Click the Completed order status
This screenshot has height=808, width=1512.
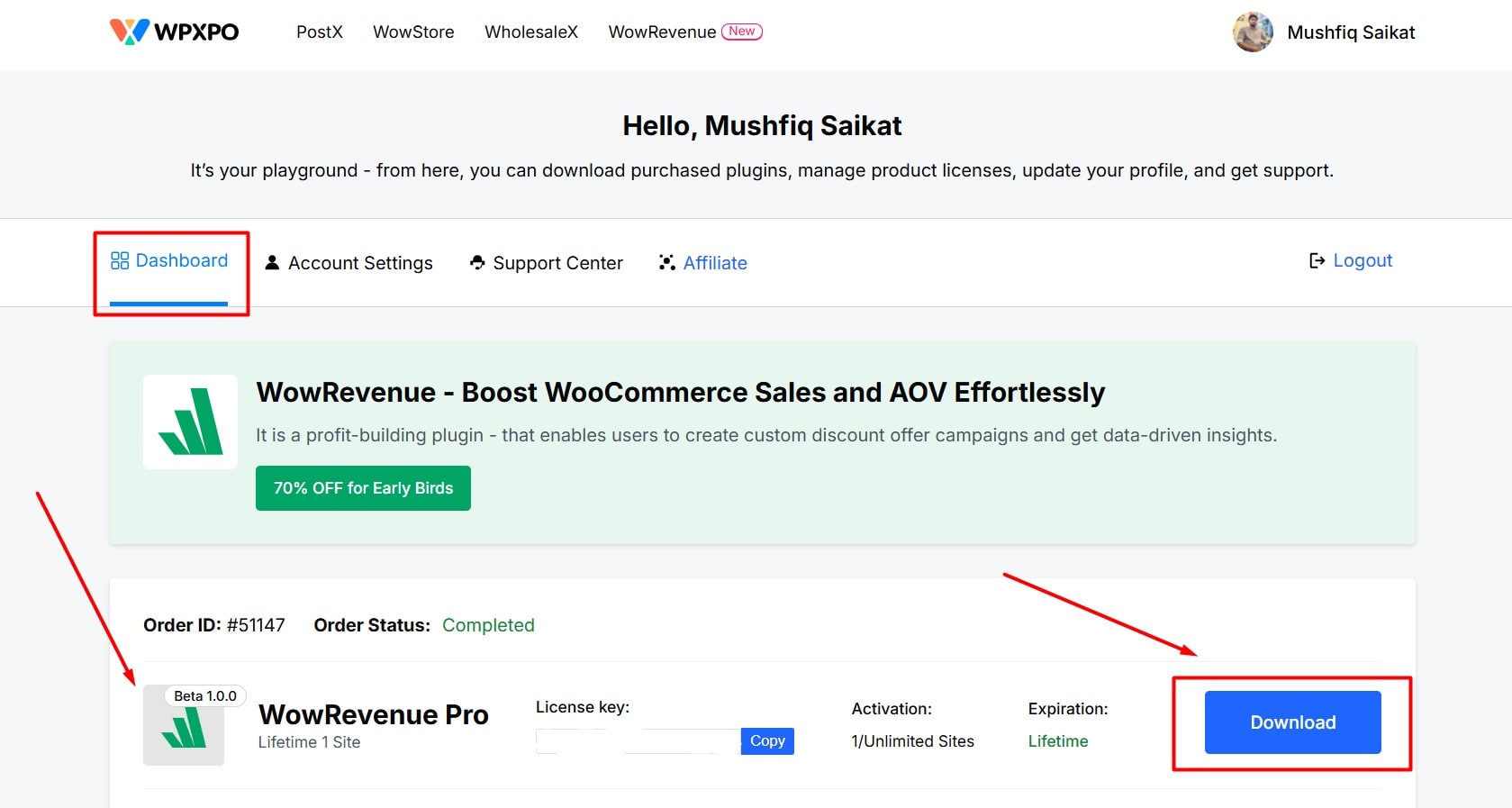coord(488,625)
